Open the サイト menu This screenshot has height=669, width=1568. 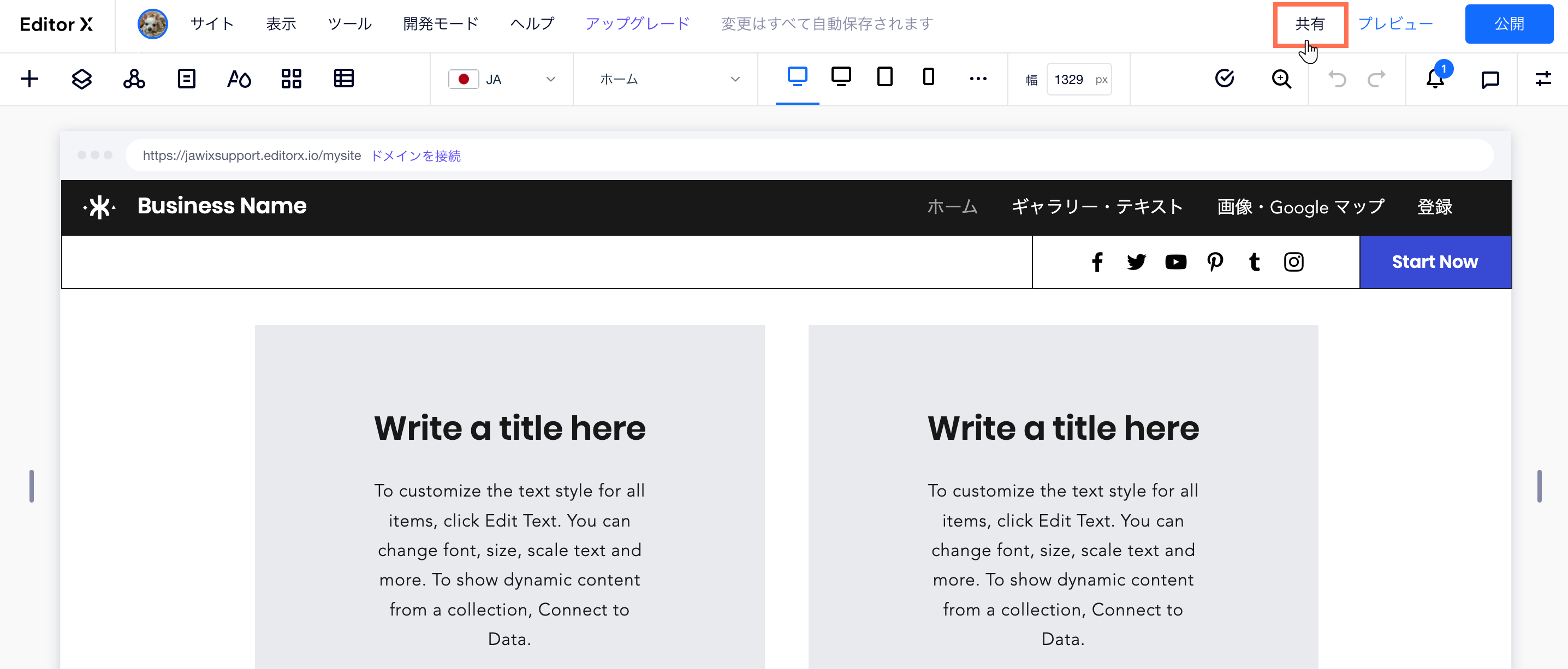coord(212,23)
